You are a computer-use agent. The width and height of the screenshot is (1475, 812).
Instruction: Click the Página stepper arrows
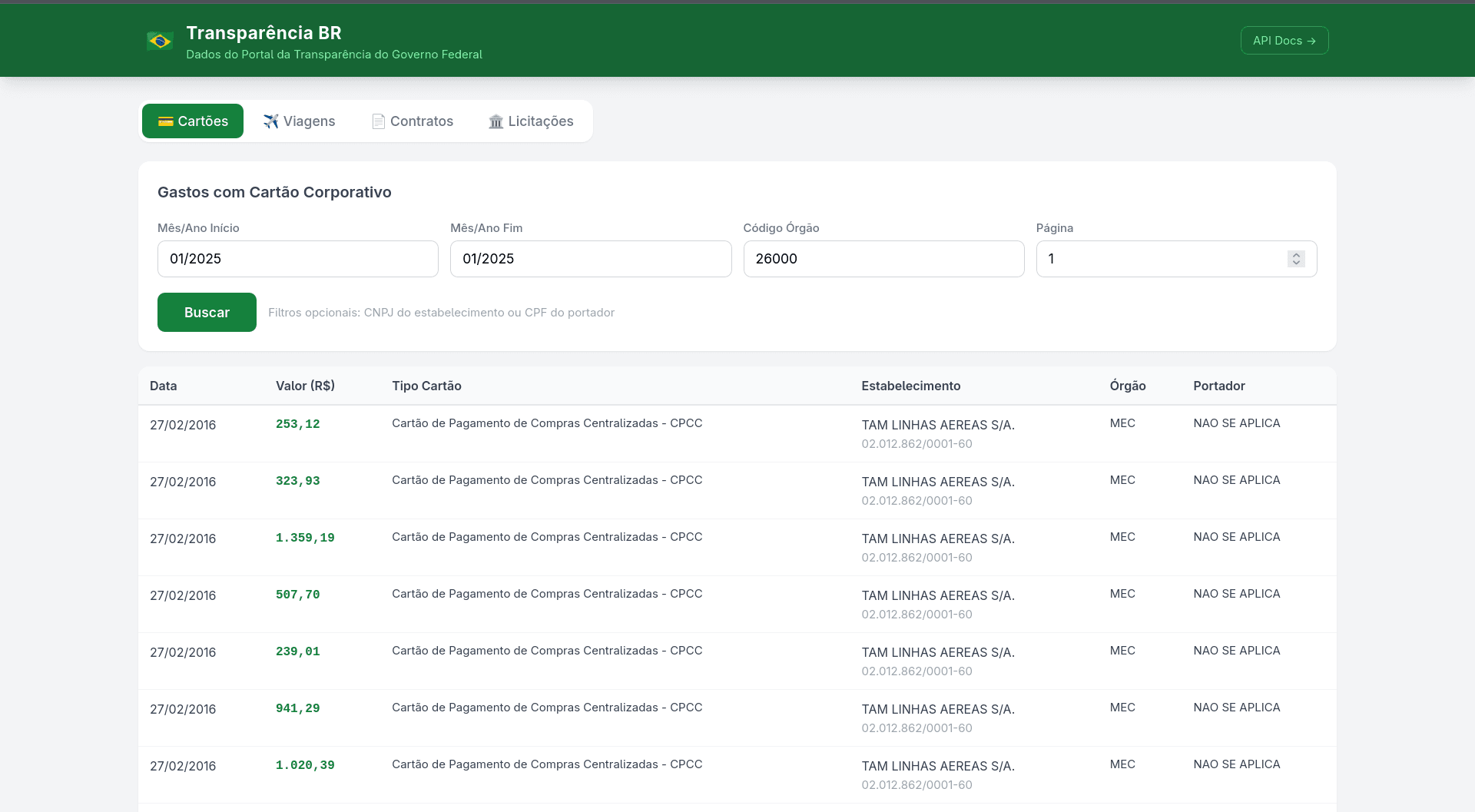coord(1296,259)
